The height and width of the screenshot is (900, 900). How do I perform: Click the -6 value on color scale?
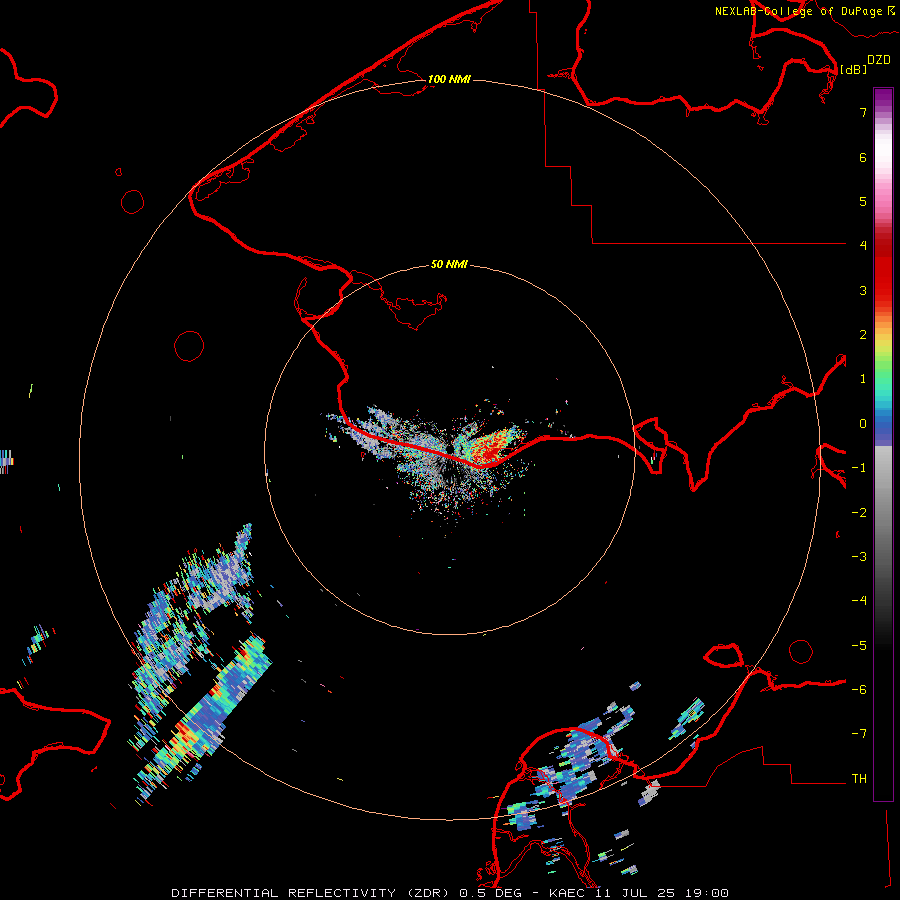click(x=859, y=690)
